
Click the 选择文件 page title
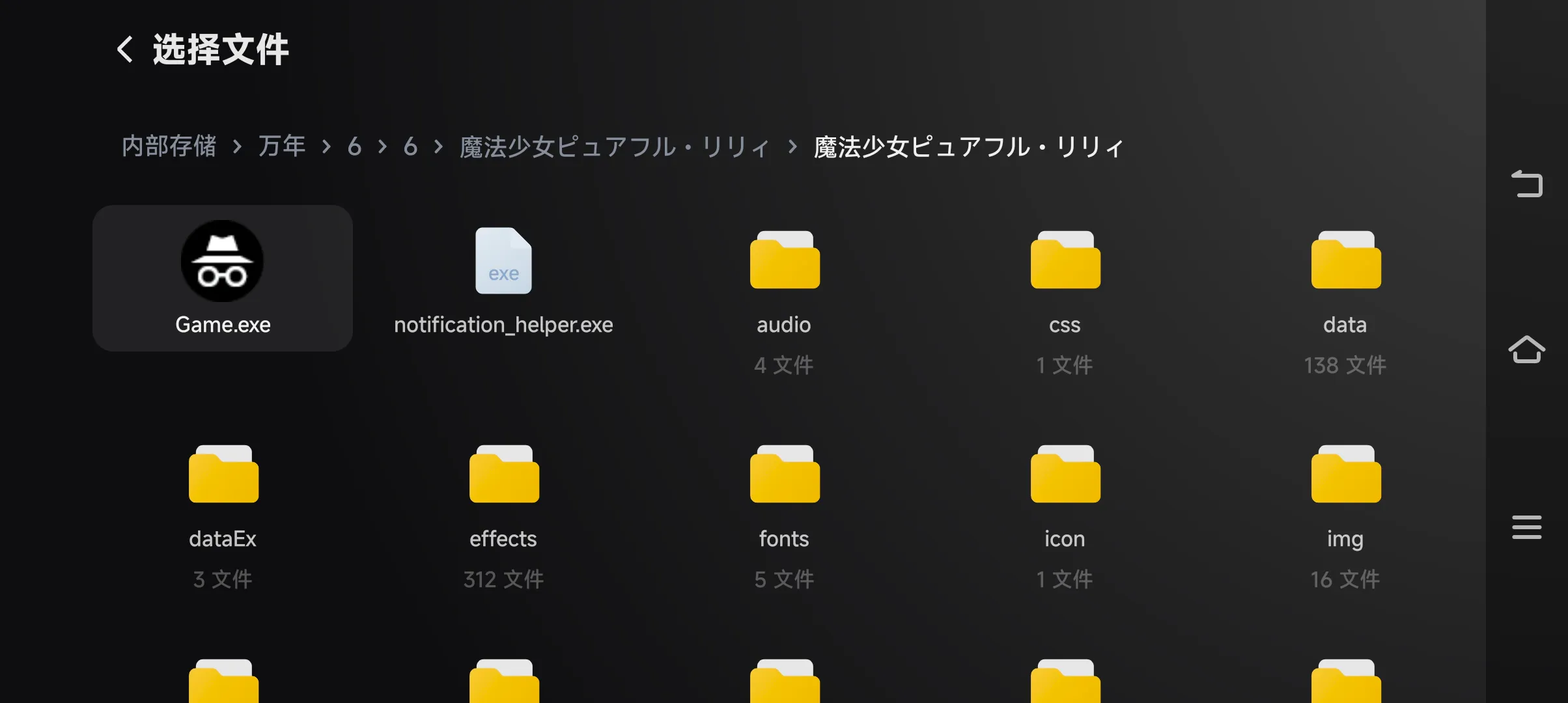(x=221, y=49)
